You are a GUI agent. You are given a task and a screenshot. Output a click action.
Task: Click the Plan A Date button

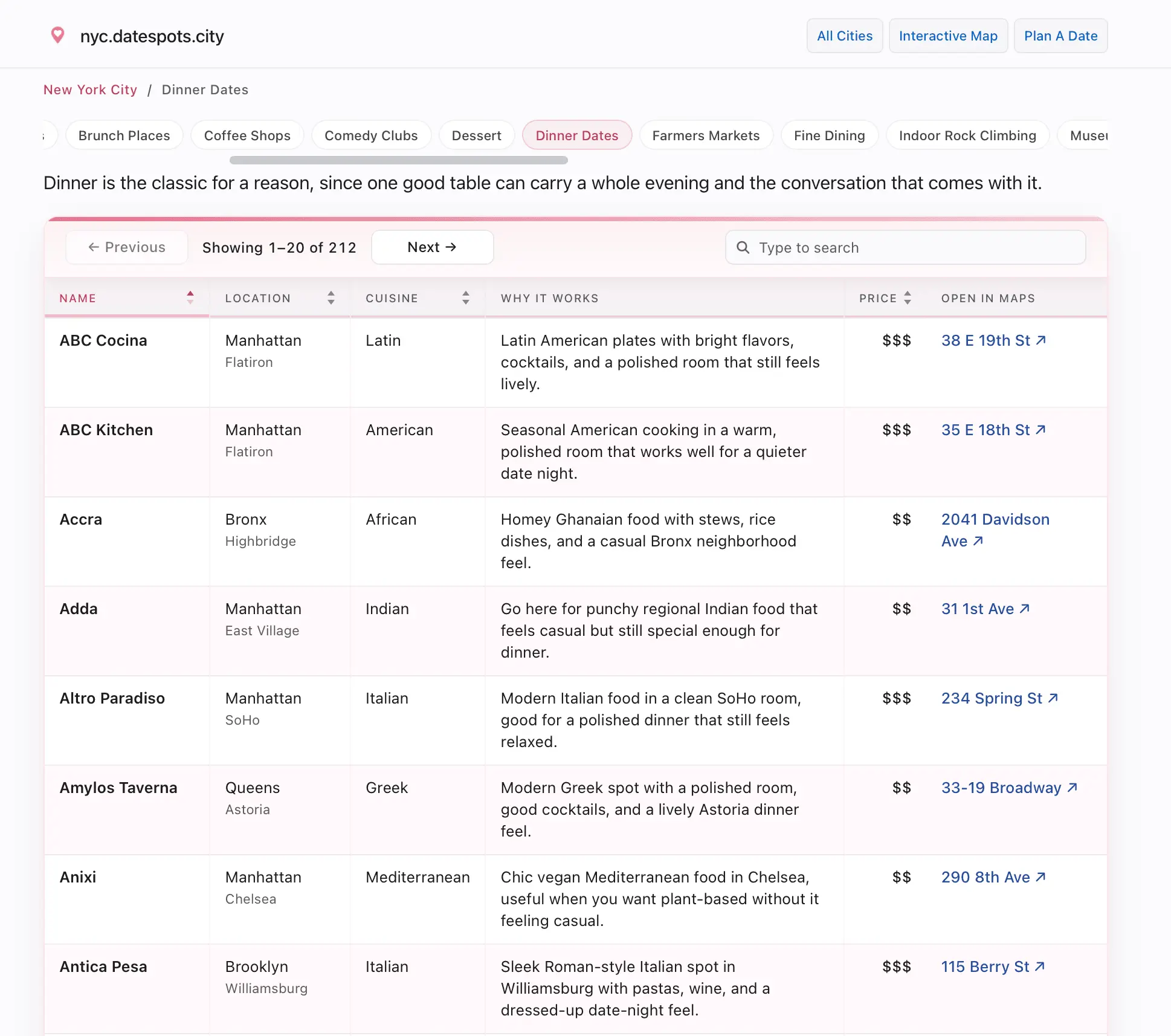coord(1060,36)
